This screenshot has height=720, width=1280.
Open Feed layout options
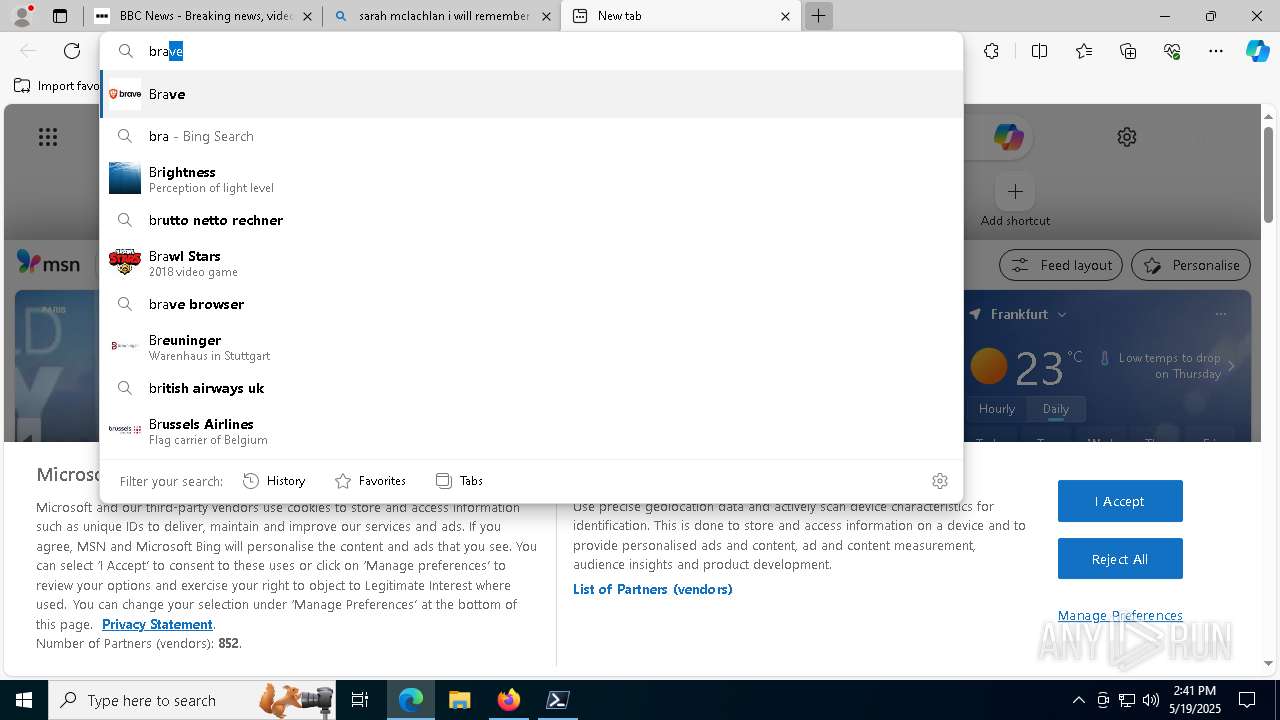pos(1061,265)
